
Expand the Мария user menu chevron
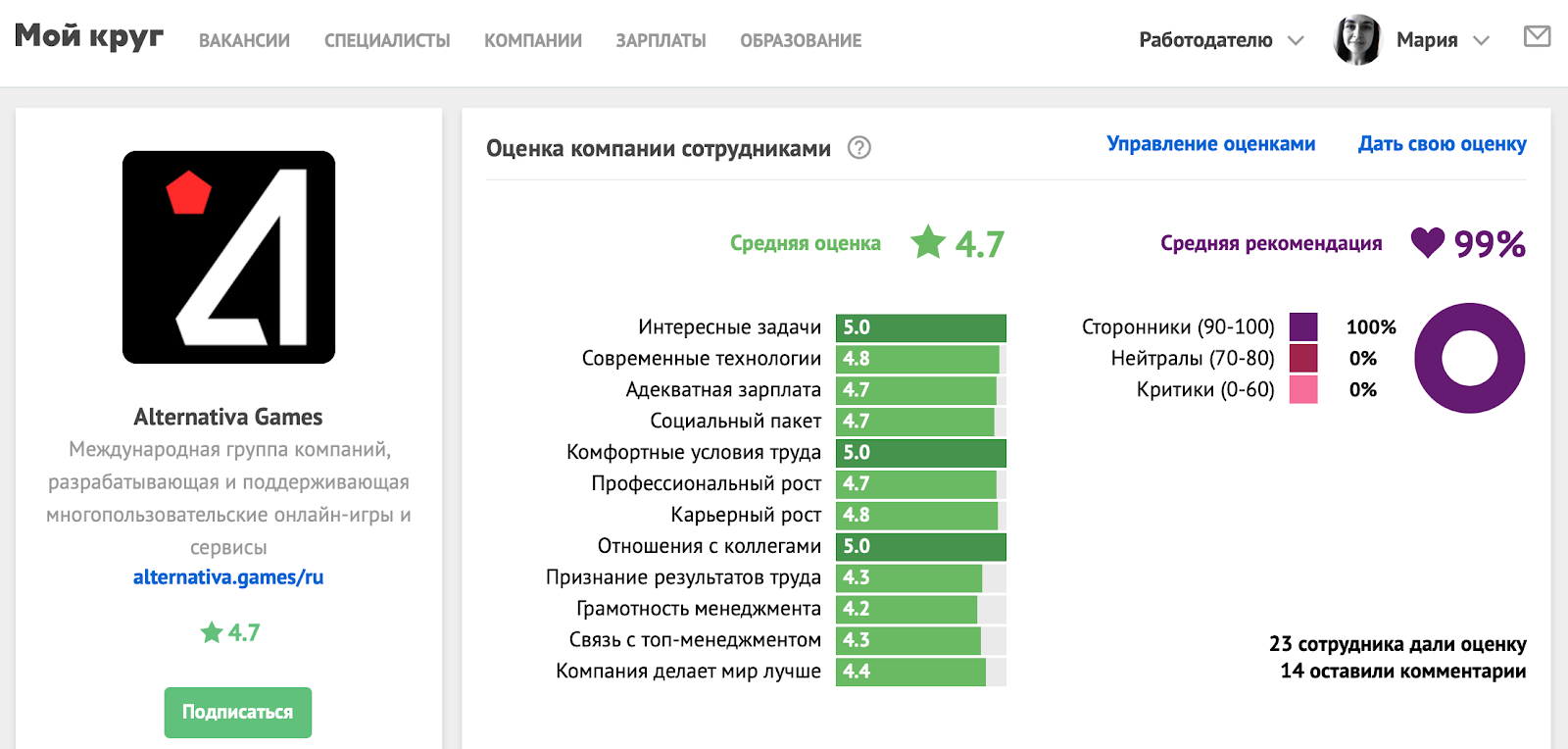(1481, 41)
